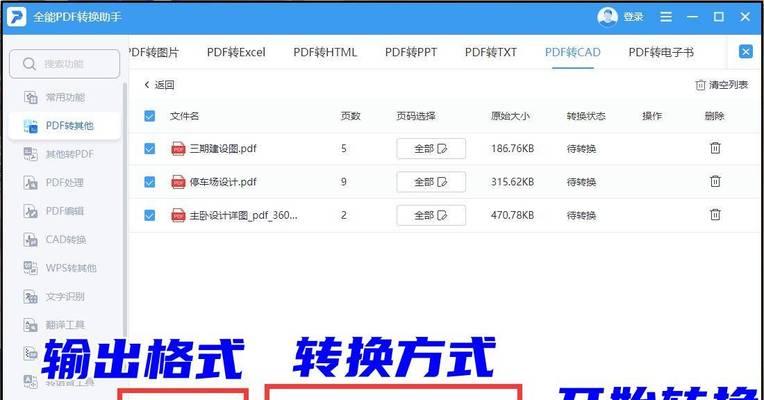Select file name 停车场设计.pdf

(x=223, y=182)
